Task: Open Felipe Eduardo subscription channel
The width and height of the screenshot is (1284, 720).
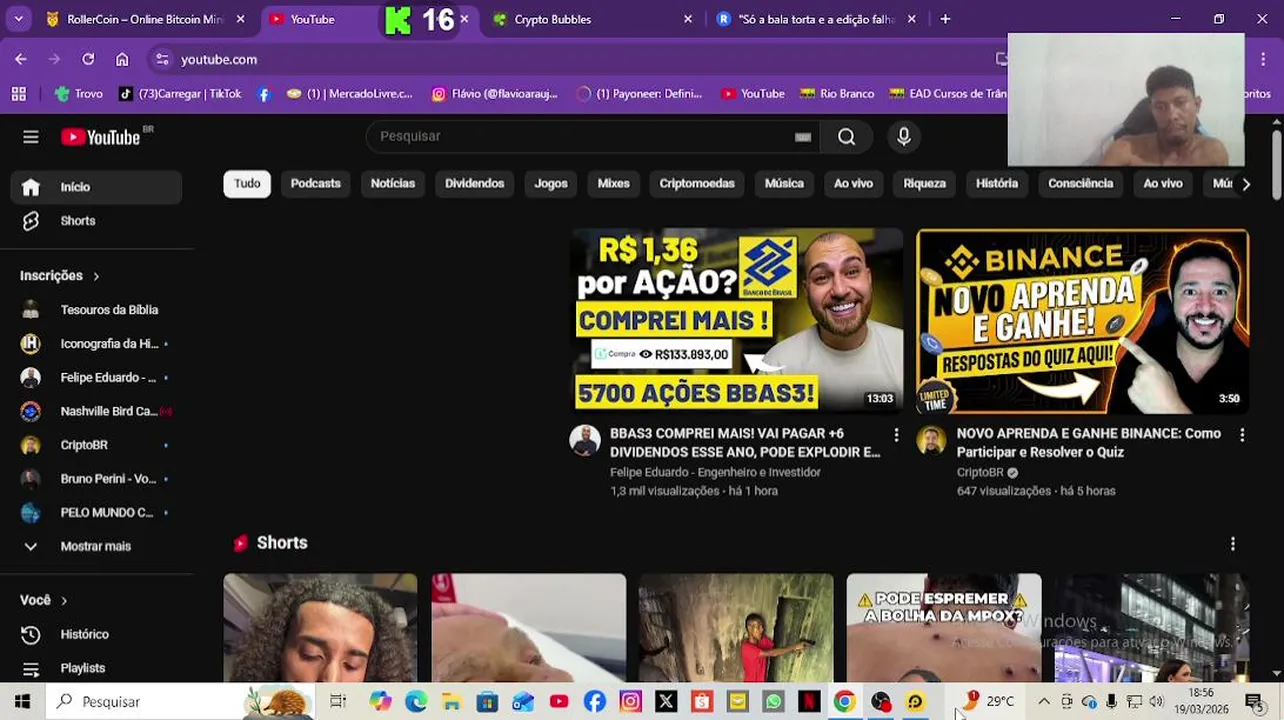Action: [96, 378]
